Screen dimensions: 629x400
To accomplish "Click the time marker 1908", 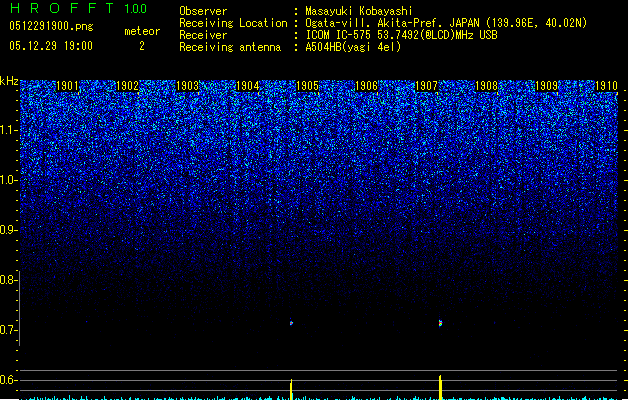I will (x=486, y=85).
